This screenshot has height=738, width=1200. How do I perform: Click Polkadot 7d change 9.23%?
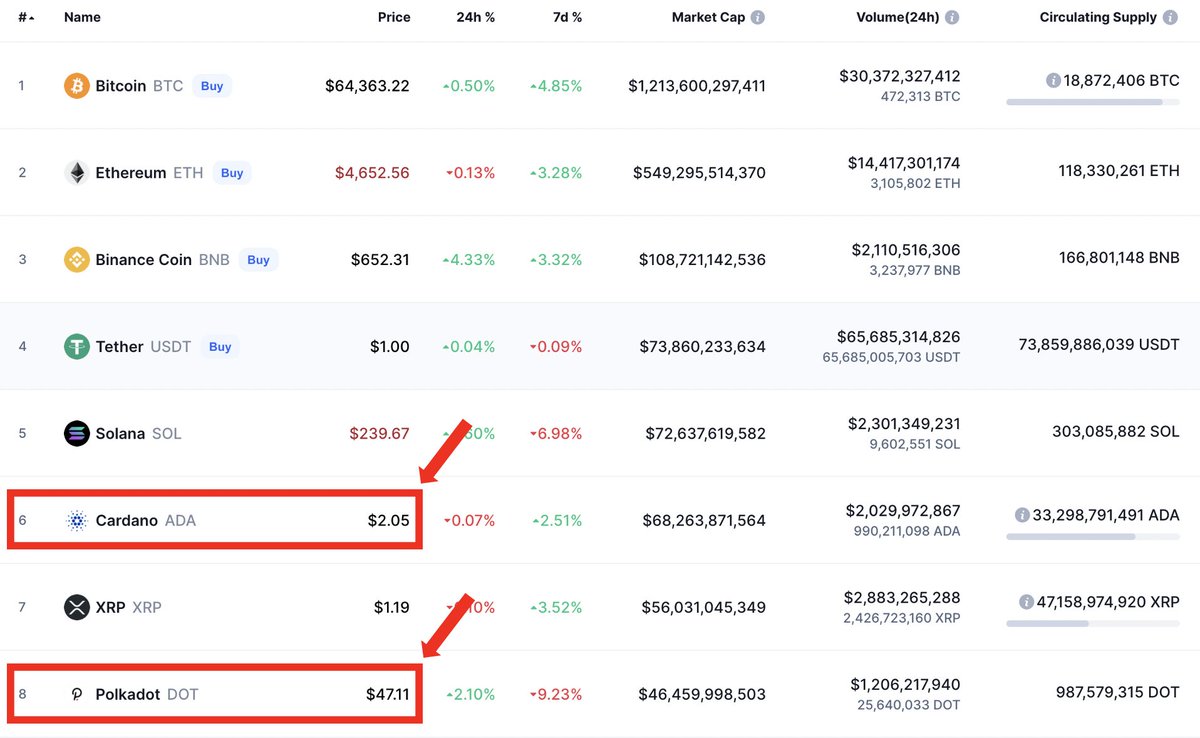coord(556,694)
